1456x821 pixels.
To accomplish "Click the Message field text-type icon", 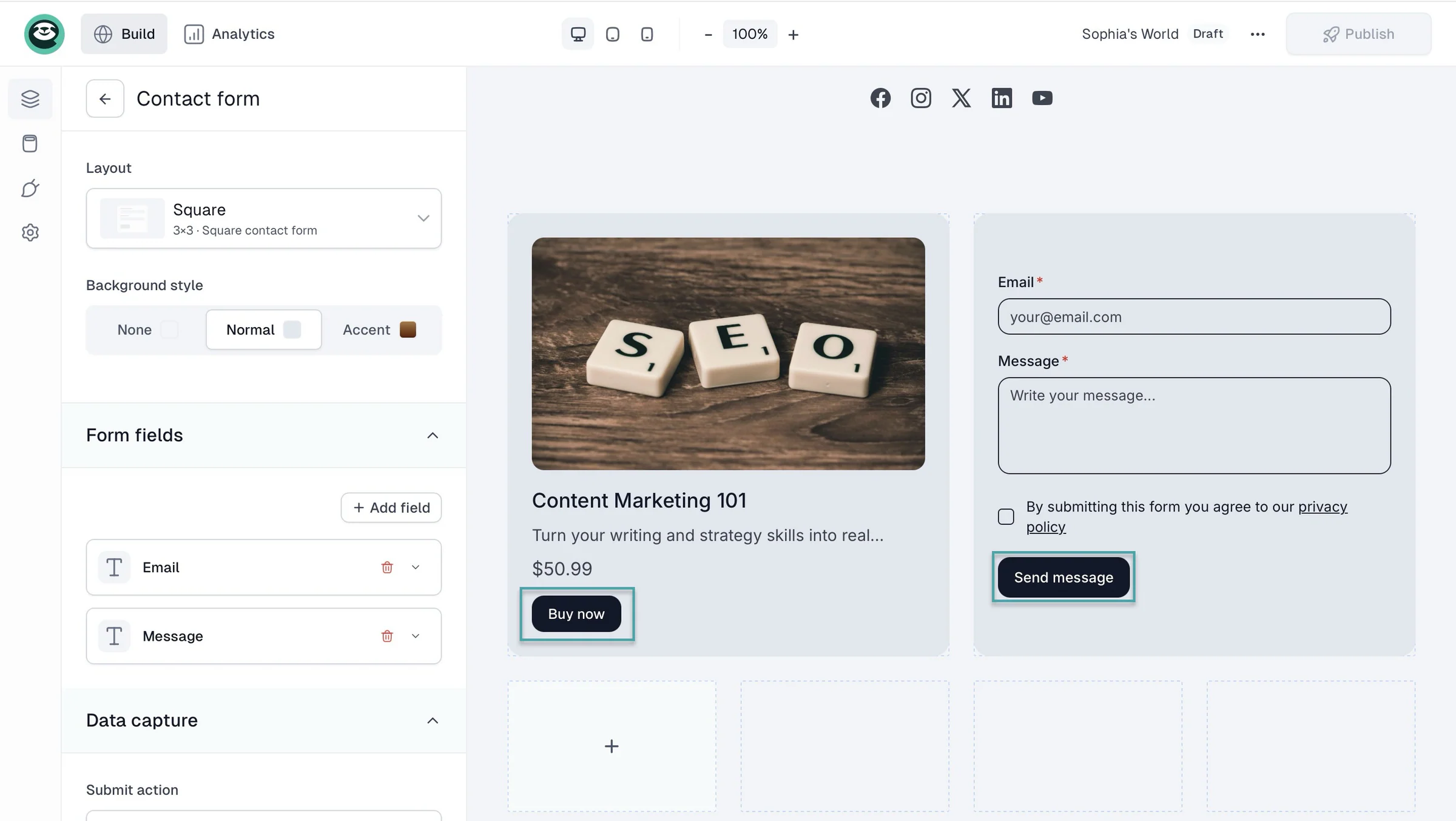I will (x=114, y=636).
